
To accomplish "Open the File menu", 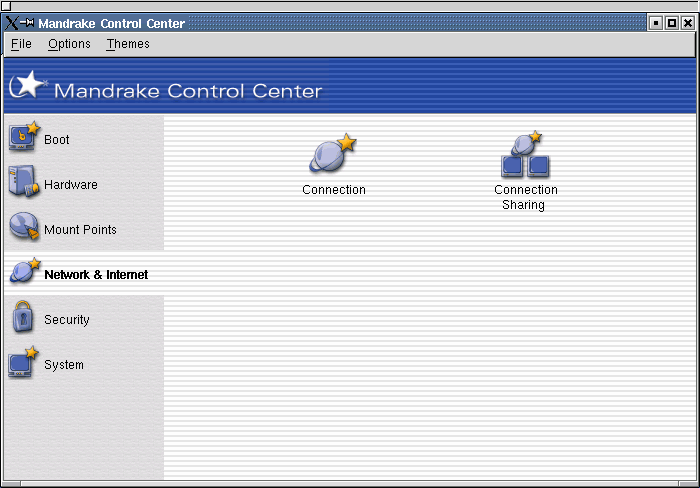I will [21, 44].
